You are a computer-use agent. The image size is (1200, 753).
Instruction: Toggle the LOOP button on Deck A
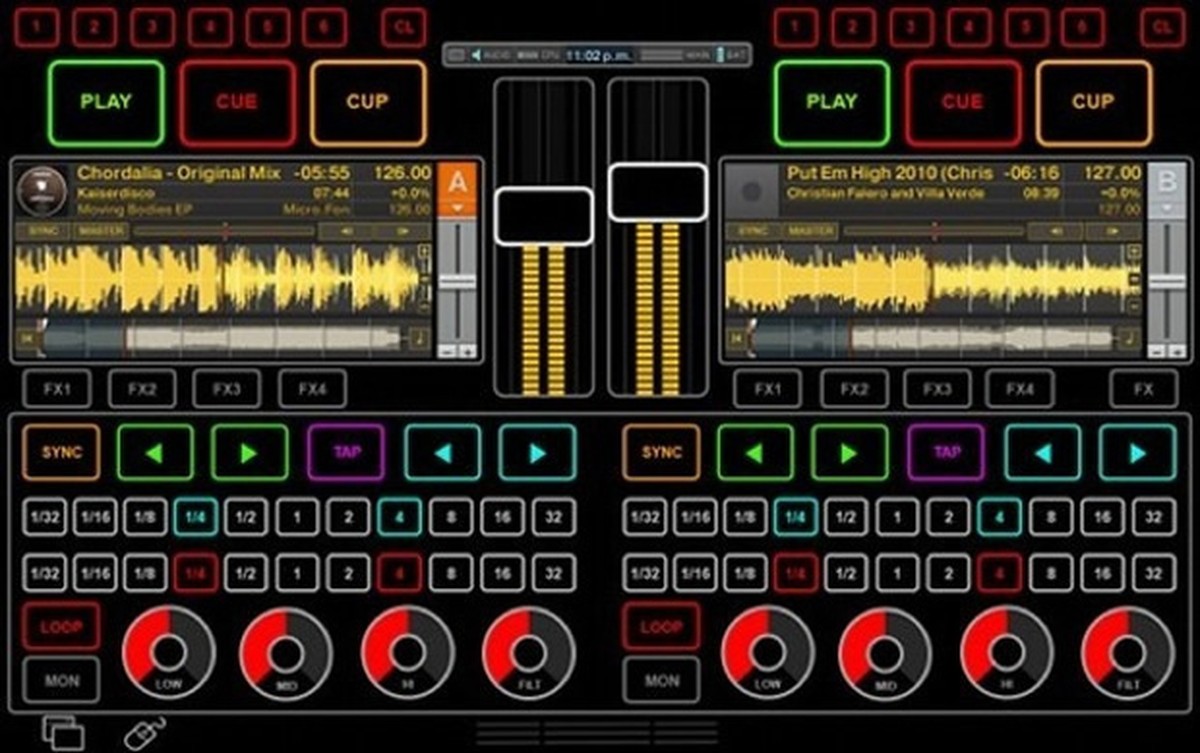click(x=62, y=627)
